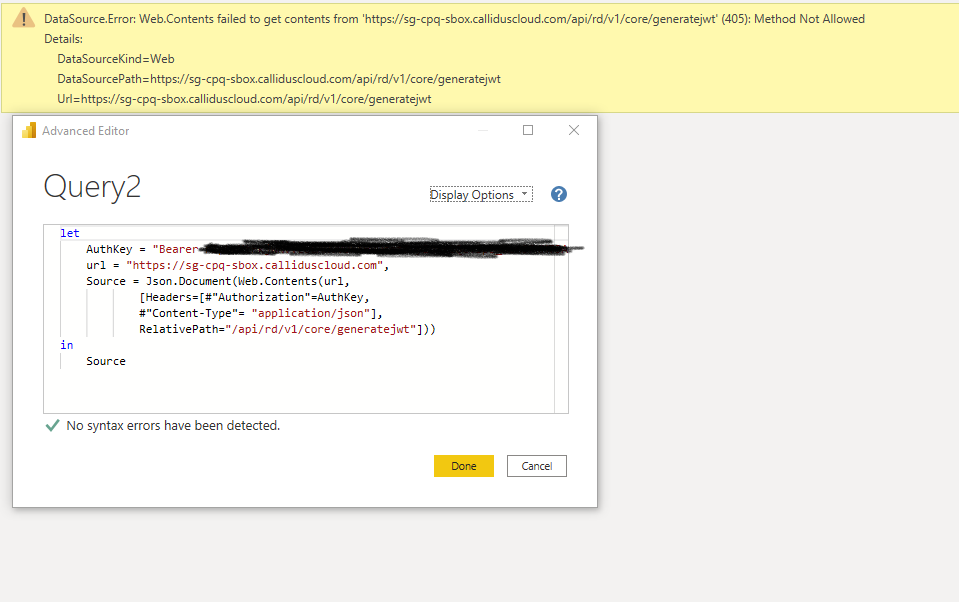Click the DataSource.Error message headline
This screenshot has width=959, height=602.
point(454,19)
